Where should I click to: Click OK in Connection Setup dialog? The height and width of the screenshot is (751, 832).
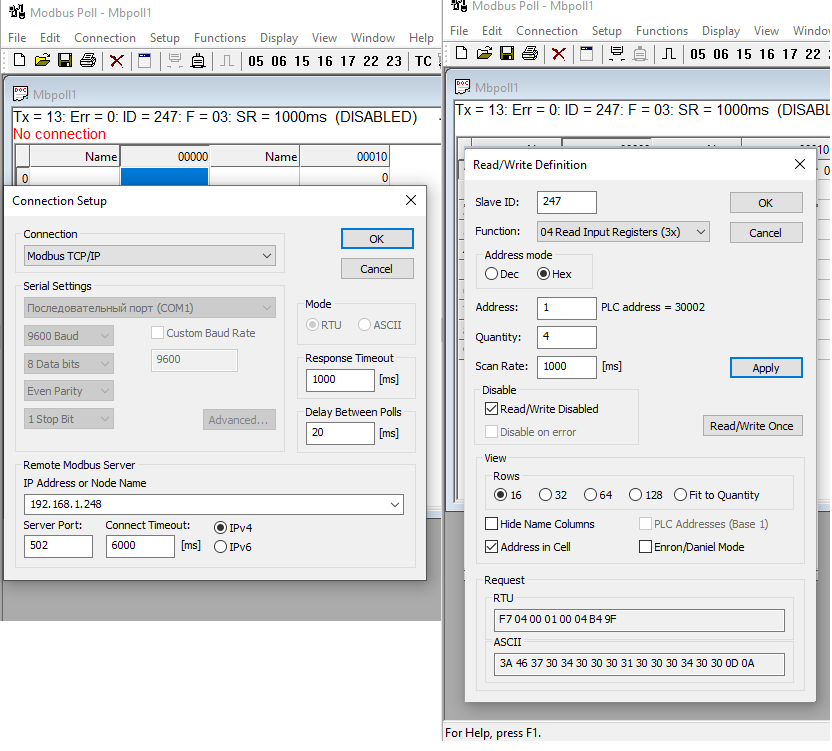pos(377,239)
